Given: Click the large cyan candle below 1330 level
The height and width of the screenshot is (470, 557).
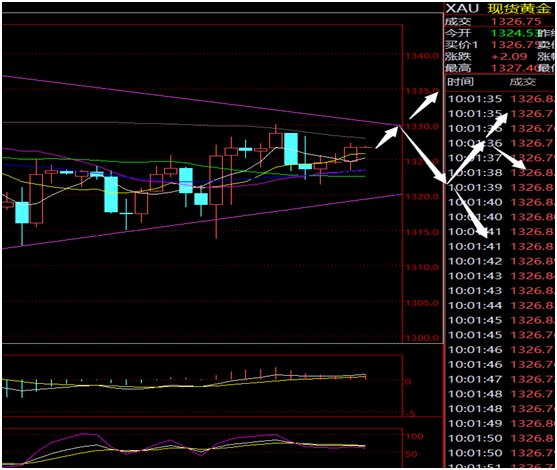Looking at the screenshot, I should coord(291,148).
